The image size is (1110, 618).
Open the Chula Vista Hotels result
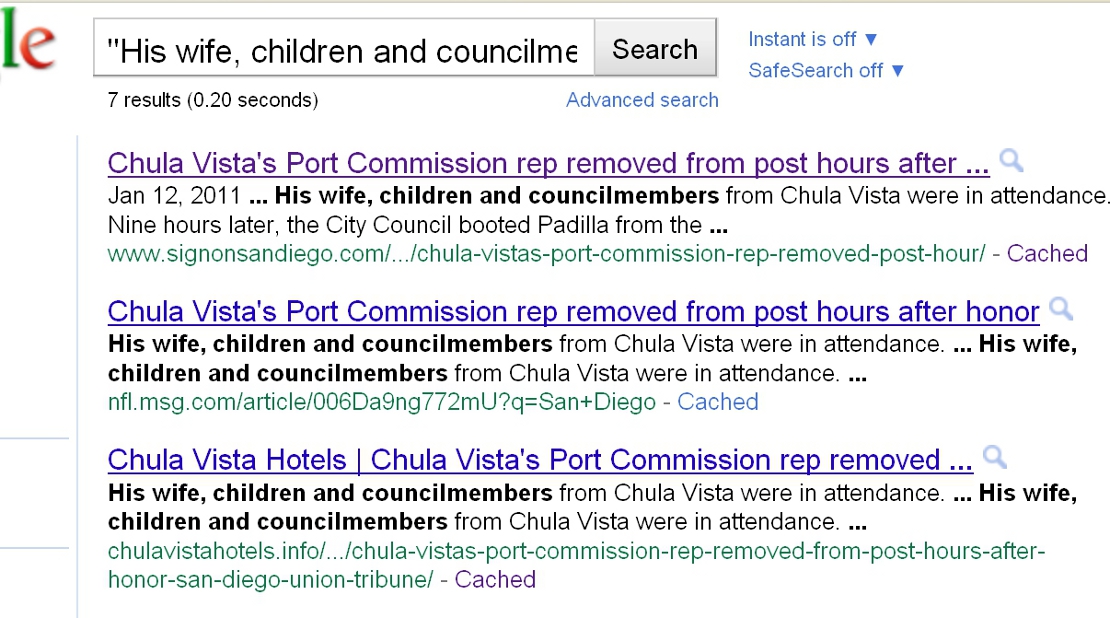click(539, 459)
